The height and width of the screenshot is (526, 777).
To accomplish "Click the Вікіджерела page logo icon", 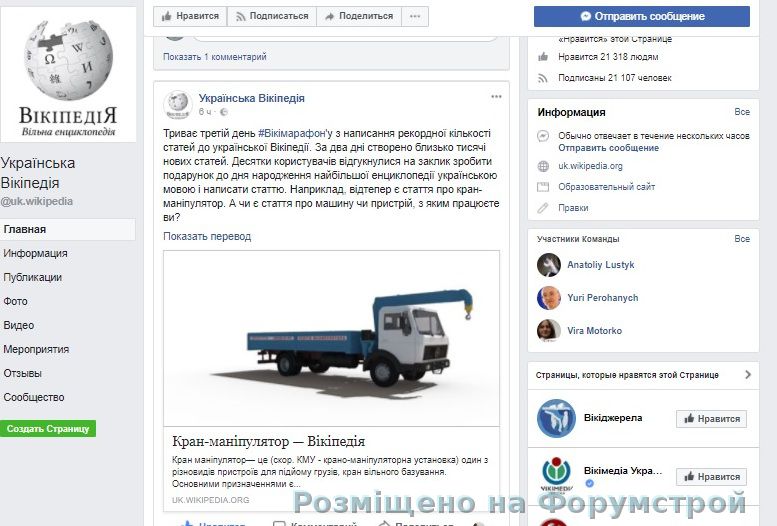I will pyautogui.click(x=556, y=418).
